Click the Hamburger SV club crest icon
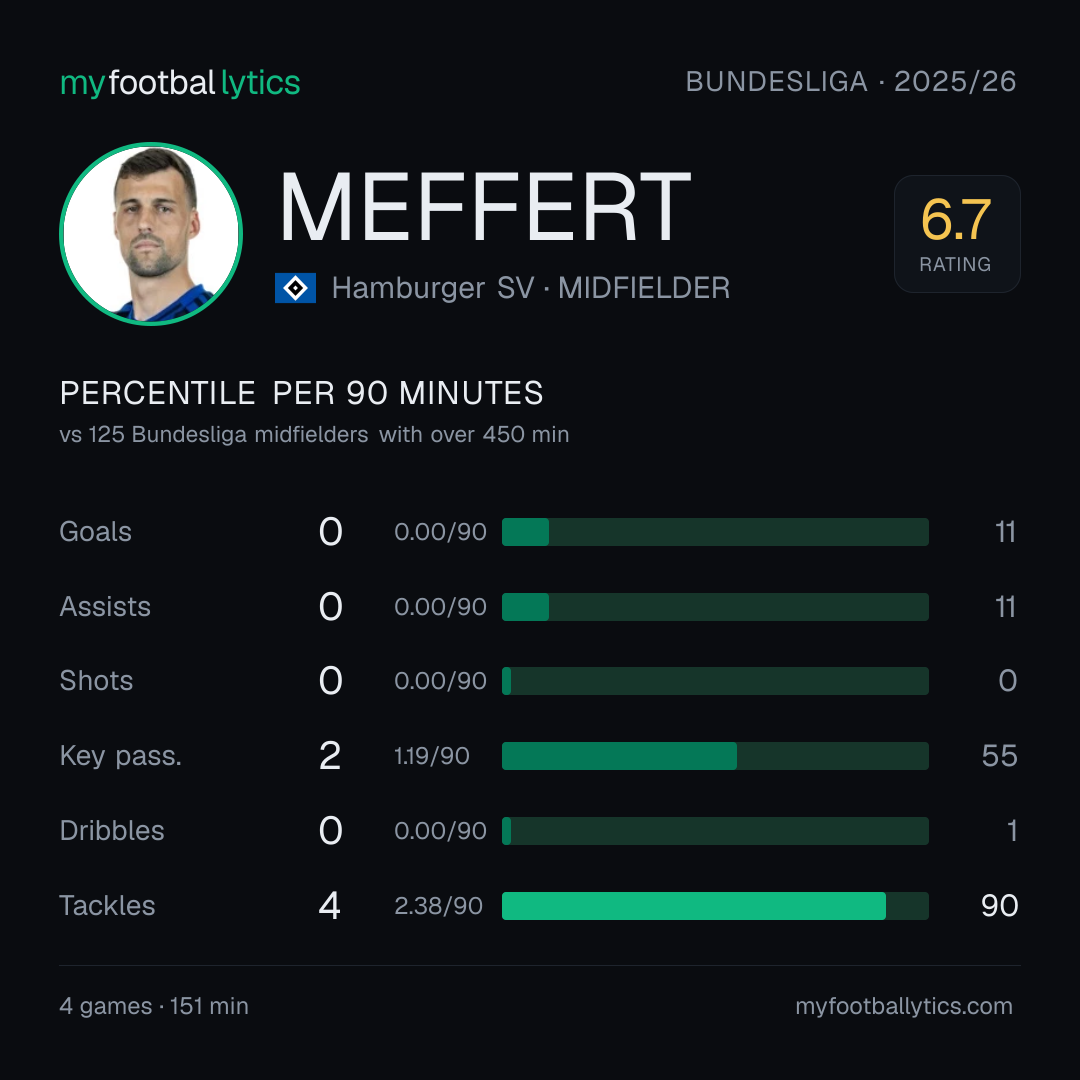The height and width of the screenshot is (1080, 1080). pyautogui.click(x=295, y=288)
